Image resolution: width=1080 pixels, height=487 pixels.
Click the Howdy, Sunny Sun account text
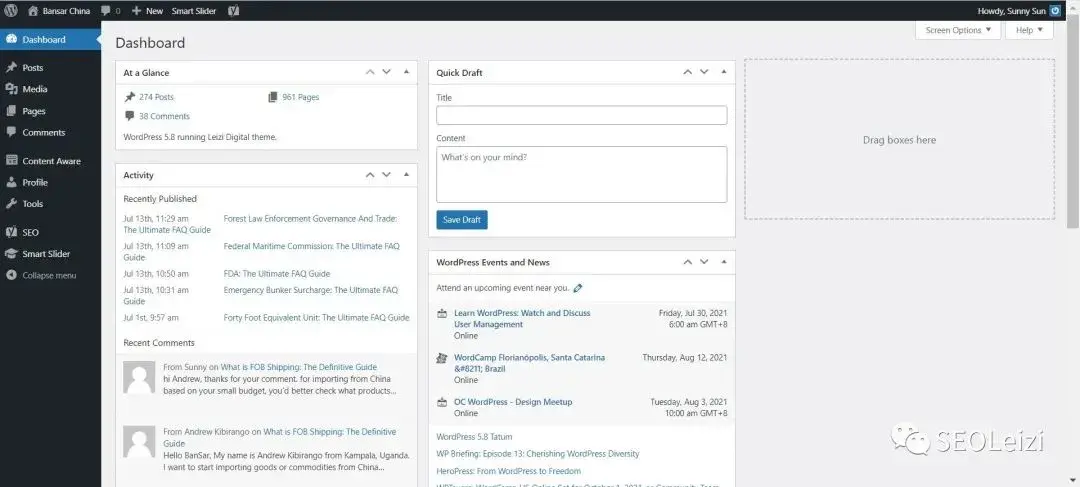[1011, 11]
